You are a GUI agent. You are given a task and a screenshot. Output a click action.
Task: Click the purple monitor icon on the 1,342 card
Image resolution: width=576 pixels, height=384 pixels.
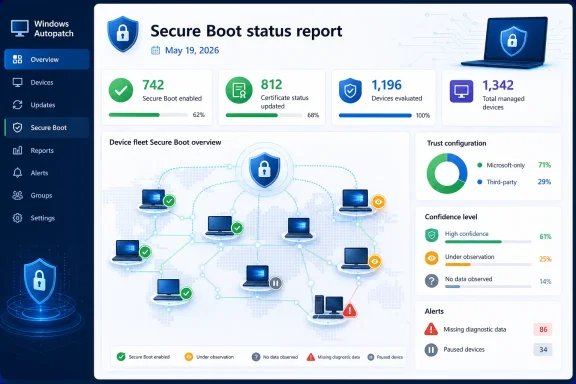pos(461,90)
